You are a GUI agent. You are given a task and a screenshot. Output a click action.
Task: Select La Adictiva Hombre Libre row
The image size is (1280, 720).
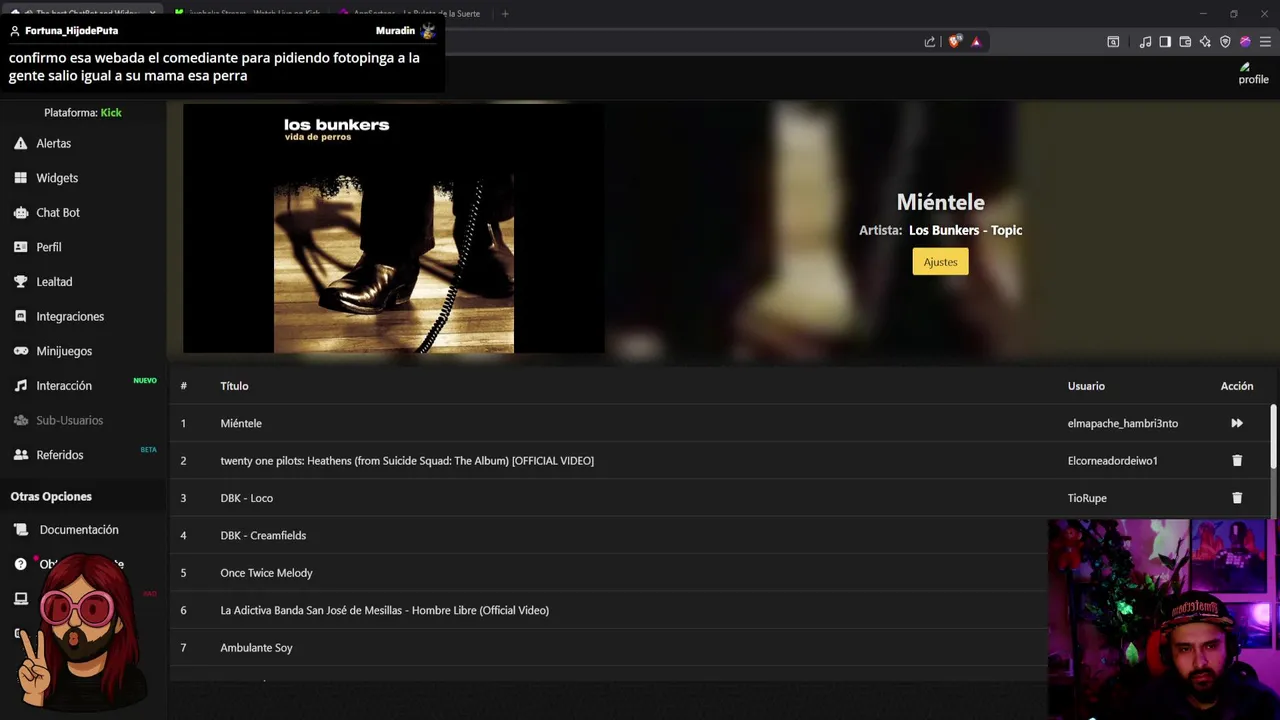tap(610, 610)
